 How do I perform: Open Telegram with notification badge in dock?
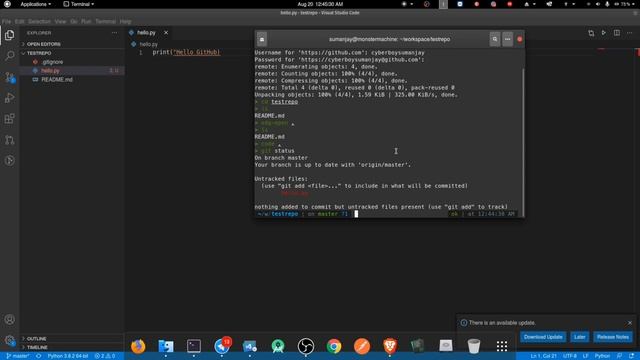[222, 346]
